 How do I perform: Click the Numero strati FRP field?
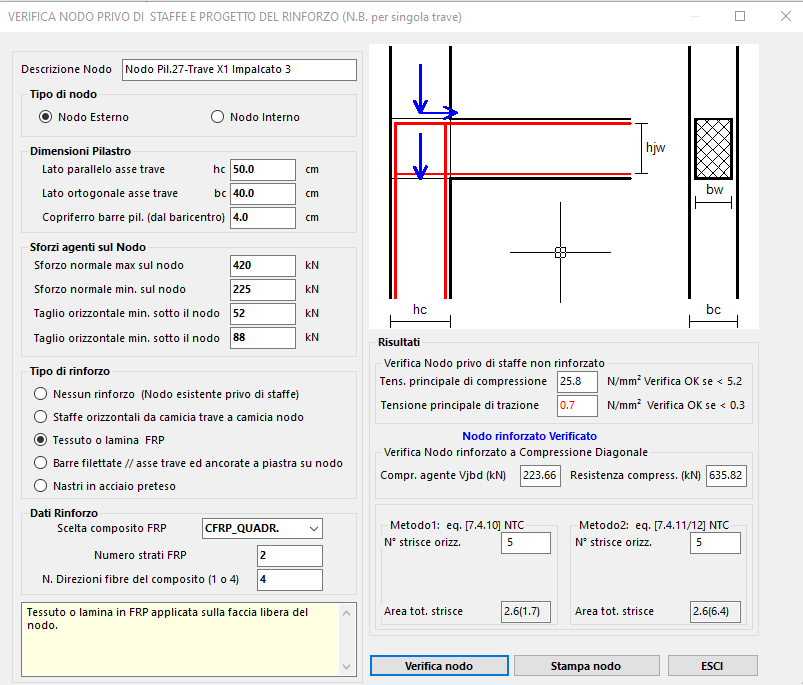coord(290,556)
